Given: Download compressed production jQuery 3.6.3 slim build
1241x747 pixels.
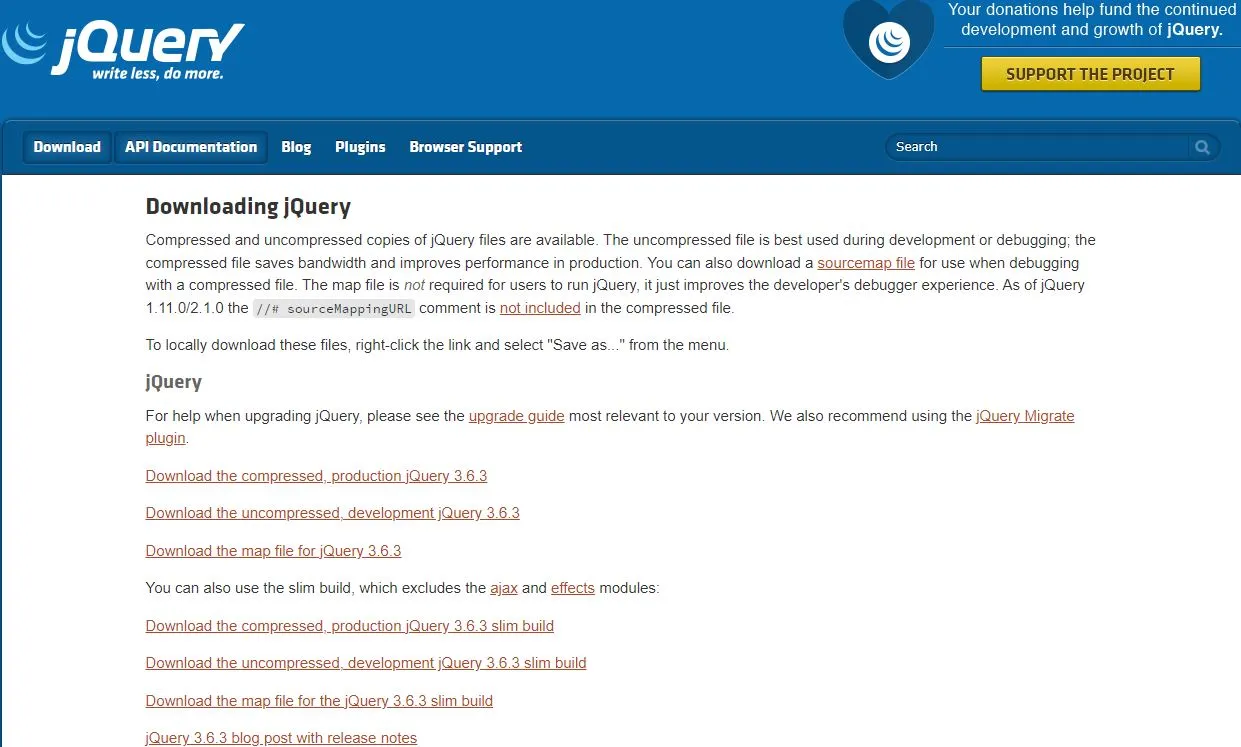Looking at the screenshot, I should coord(350,626).
